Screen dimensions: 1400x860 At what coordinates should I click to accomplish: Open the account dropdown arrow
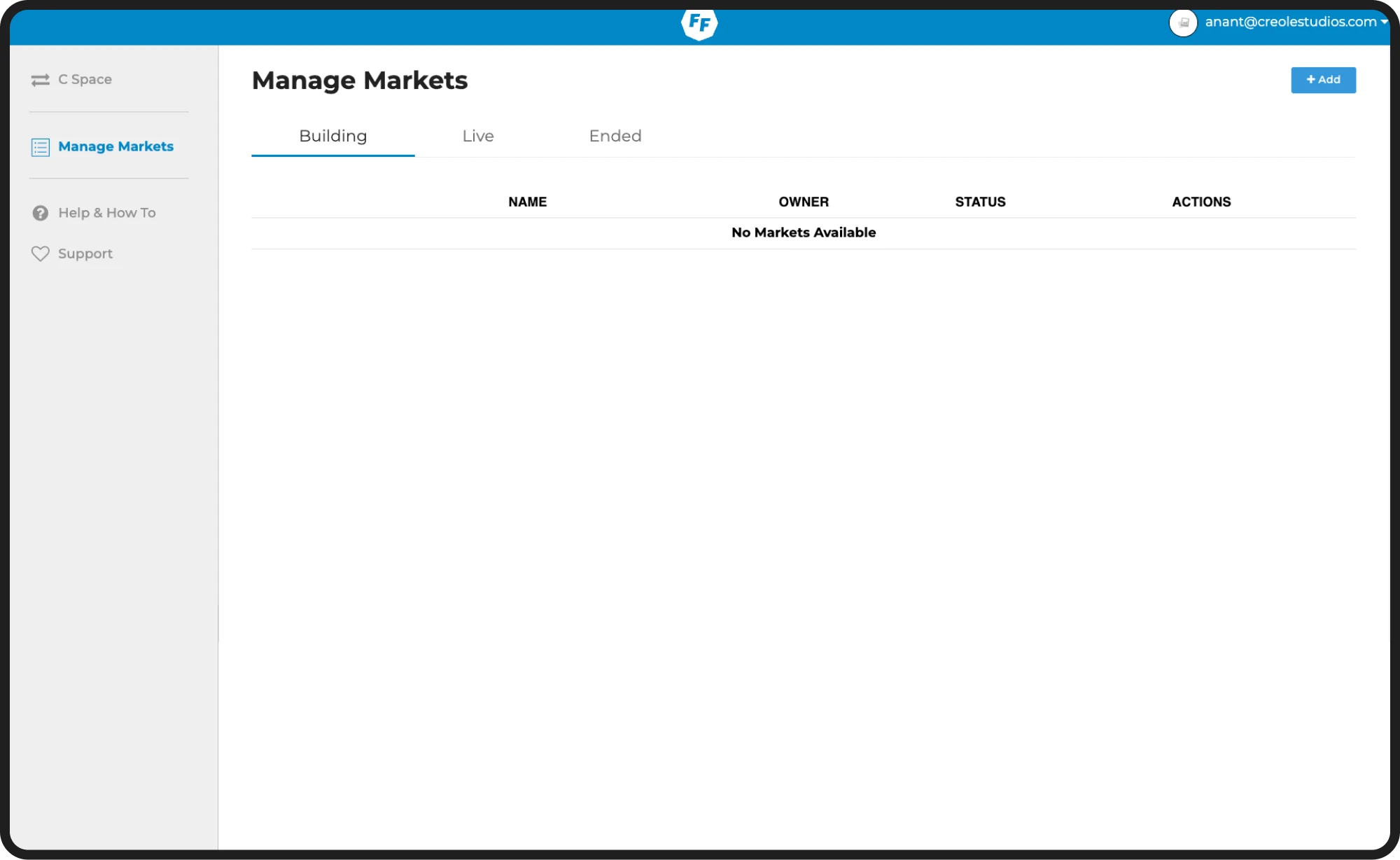pos(1384,22)
